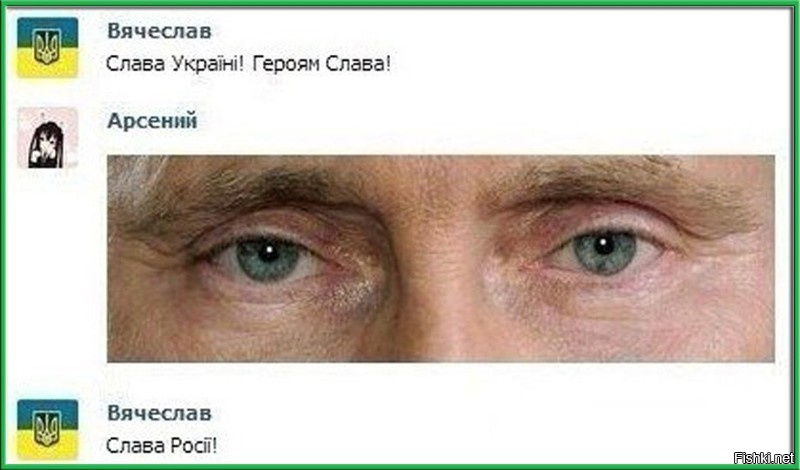Open the attached close-up eyes photo
Screen dimensions: 800x470
point(441,259)
